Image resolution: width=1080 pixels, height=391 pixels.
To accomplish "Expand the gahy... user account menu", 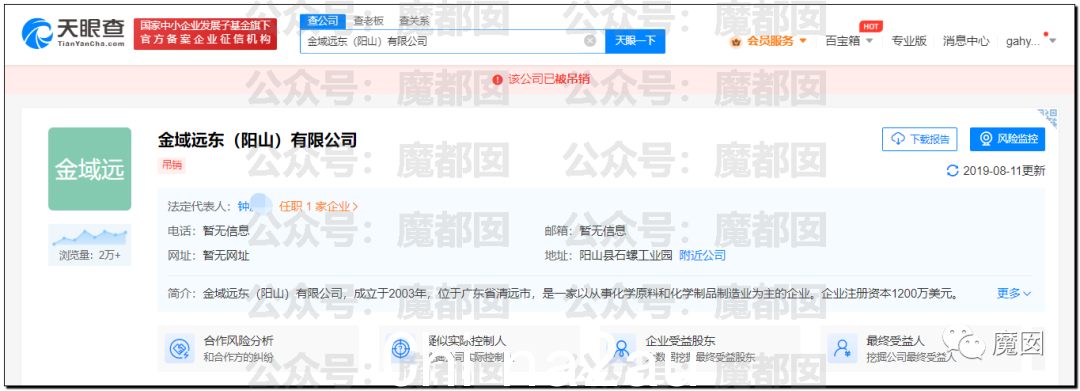I will tap(1030, 41).
